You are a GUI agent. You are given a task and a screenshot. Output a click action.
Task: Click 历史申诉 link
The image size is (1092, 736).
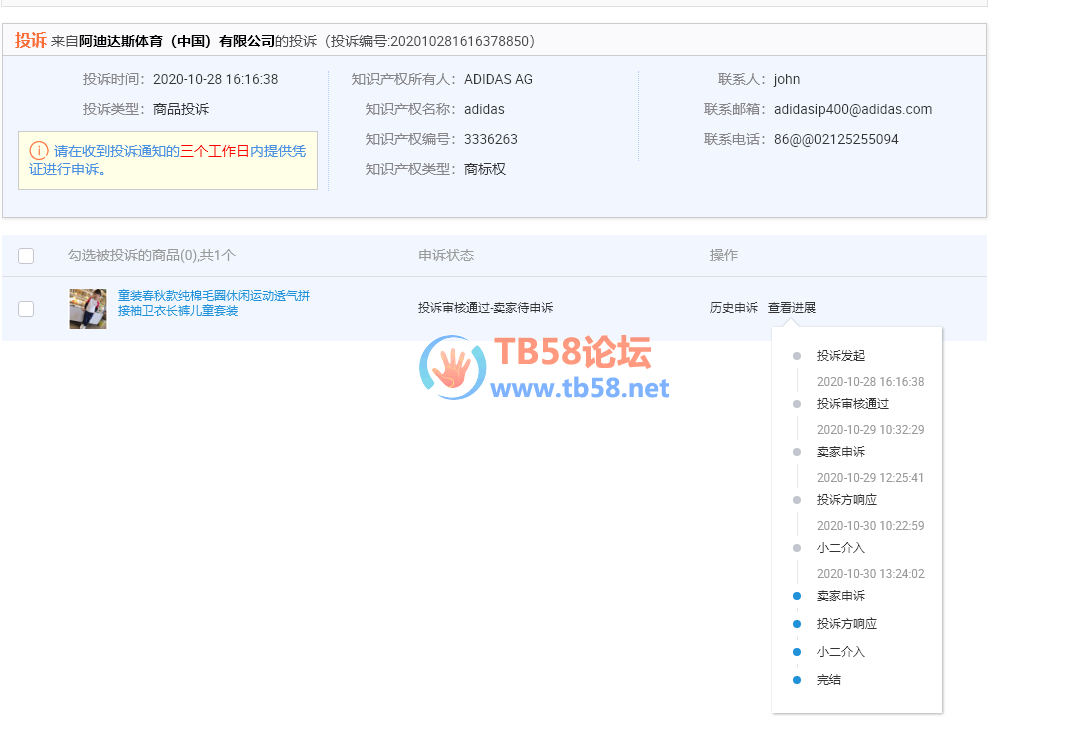click(x=733, y=308)
